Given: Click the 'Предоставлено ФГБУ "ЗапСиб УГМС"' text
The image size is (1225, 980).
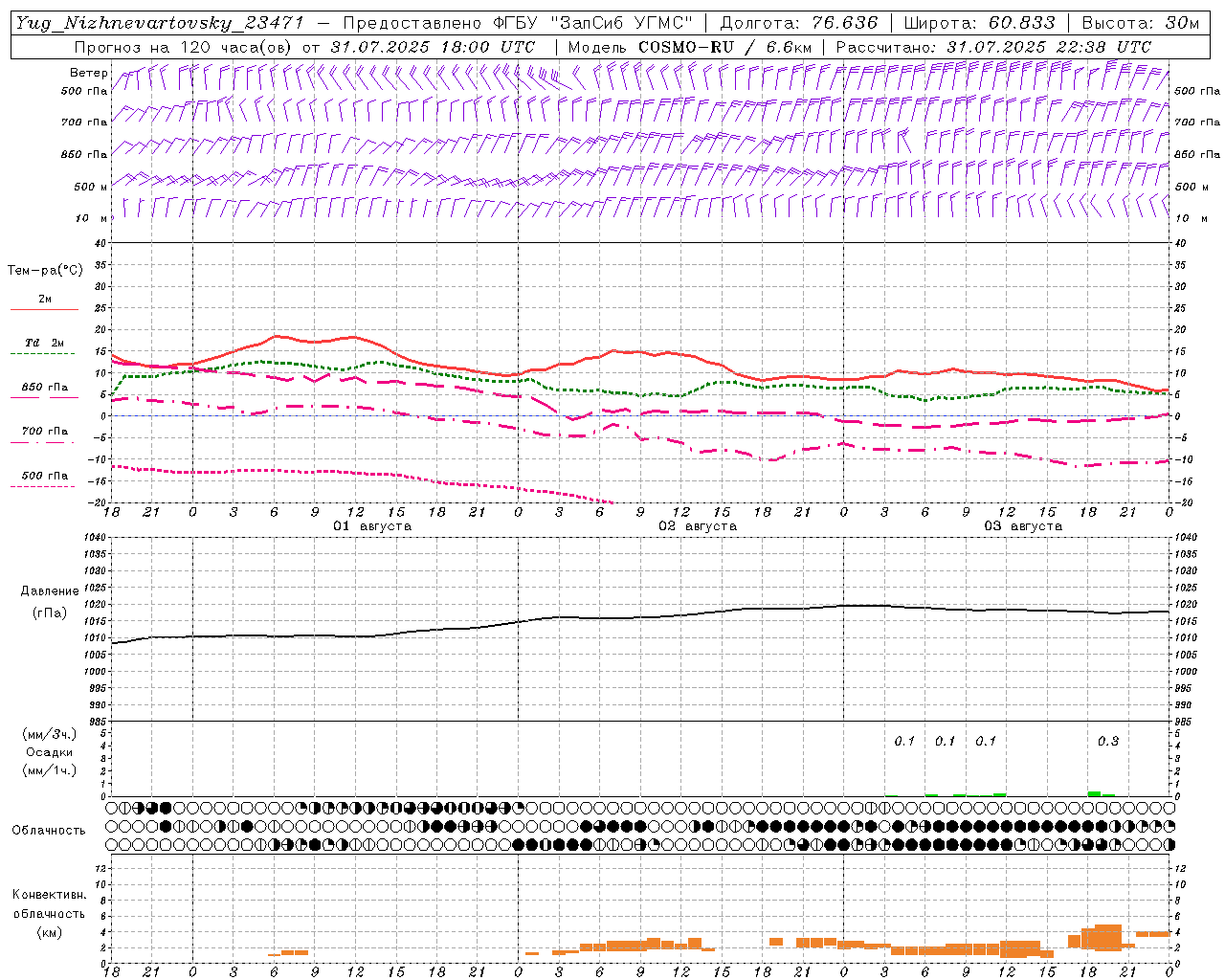Looking at the screenshot, I should (518, 23).
